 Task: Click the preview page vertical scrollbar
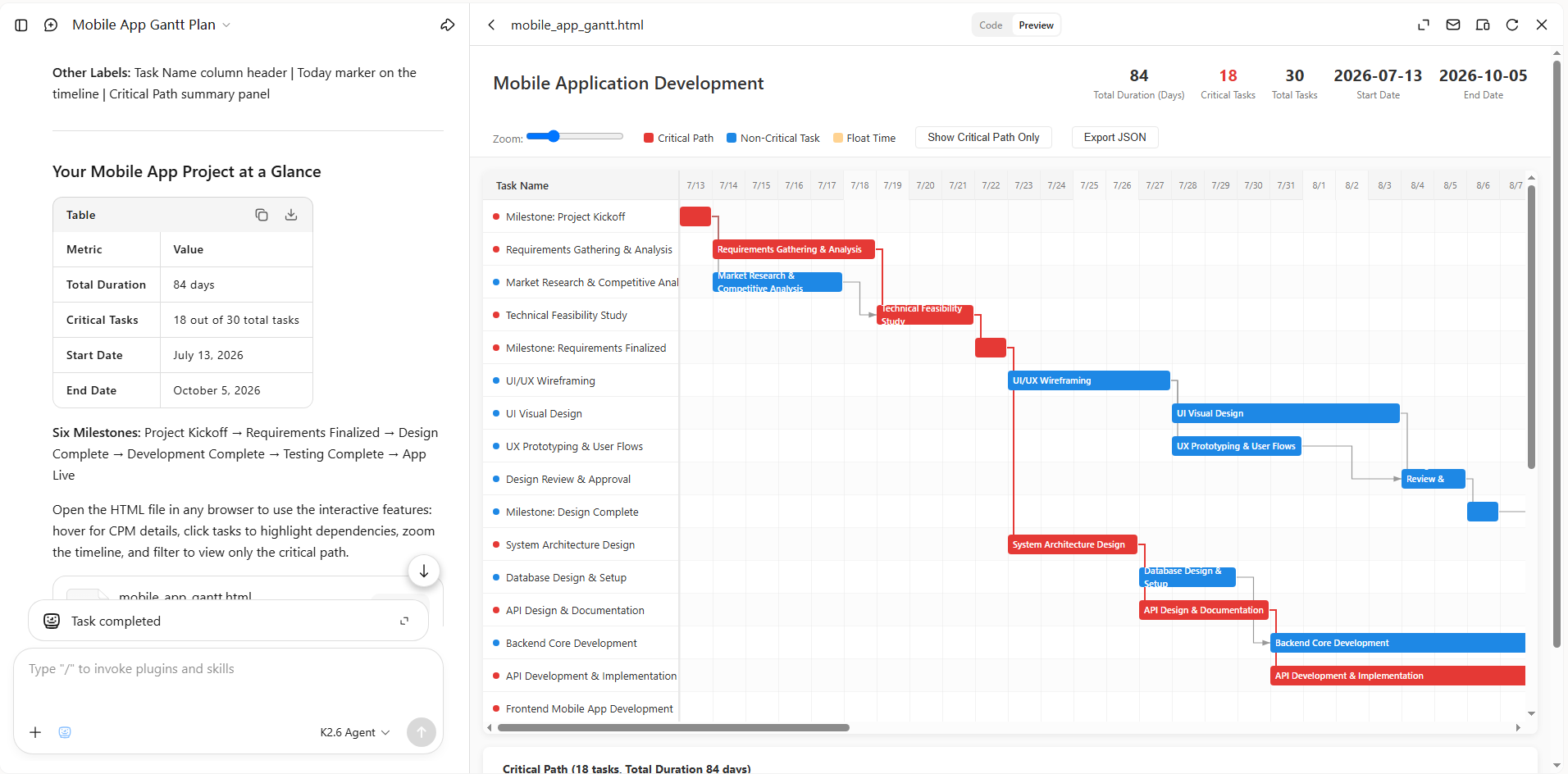[1557, 353]
